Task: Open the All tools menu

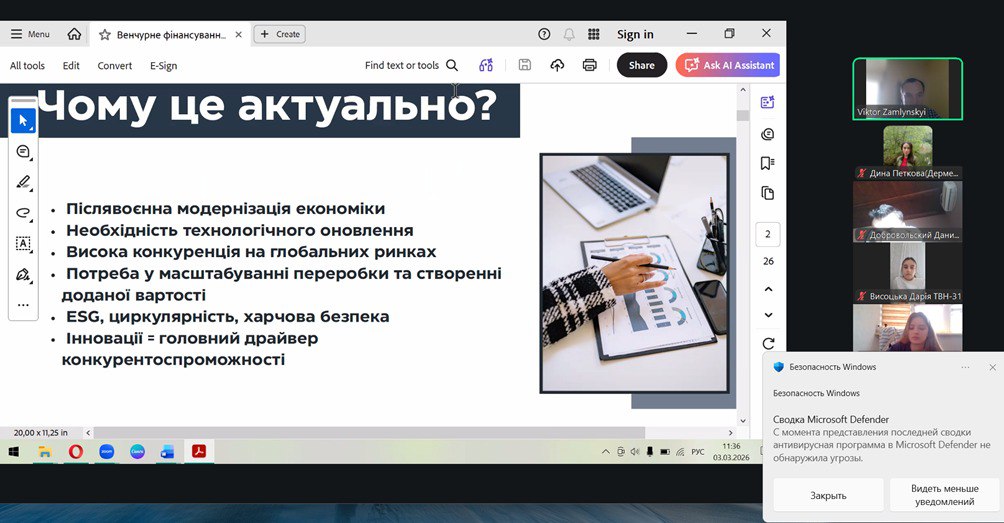Action: [27, 65]
